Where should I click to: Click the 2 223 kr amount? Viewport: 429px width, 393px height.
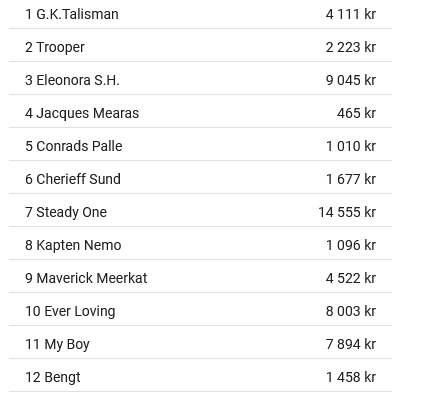[x=351, y=47]
